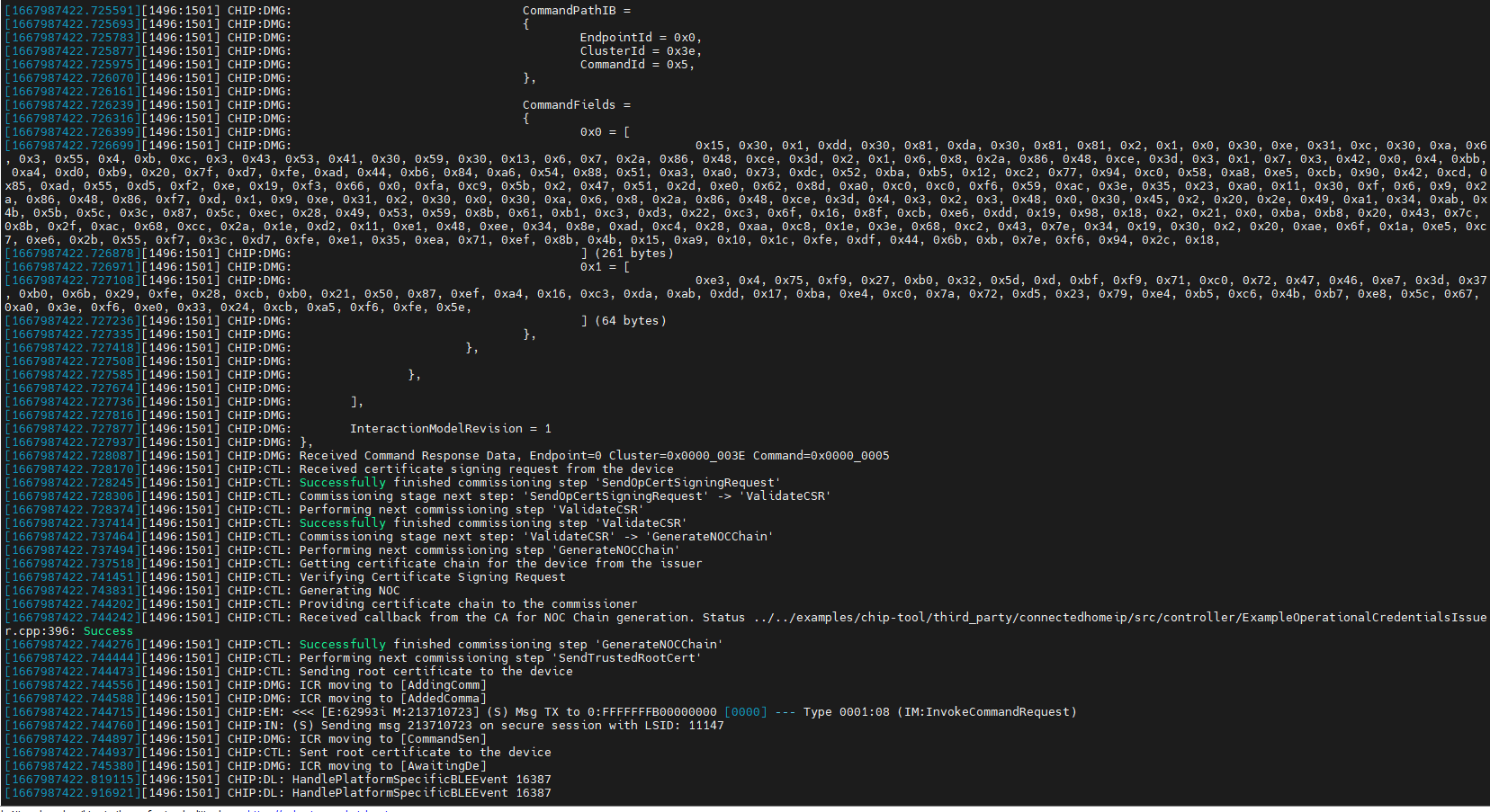The image size is (1490, 812).
Task: Click the 'r.cpp:396: Success' wrapped line
Action: (68, 631)
